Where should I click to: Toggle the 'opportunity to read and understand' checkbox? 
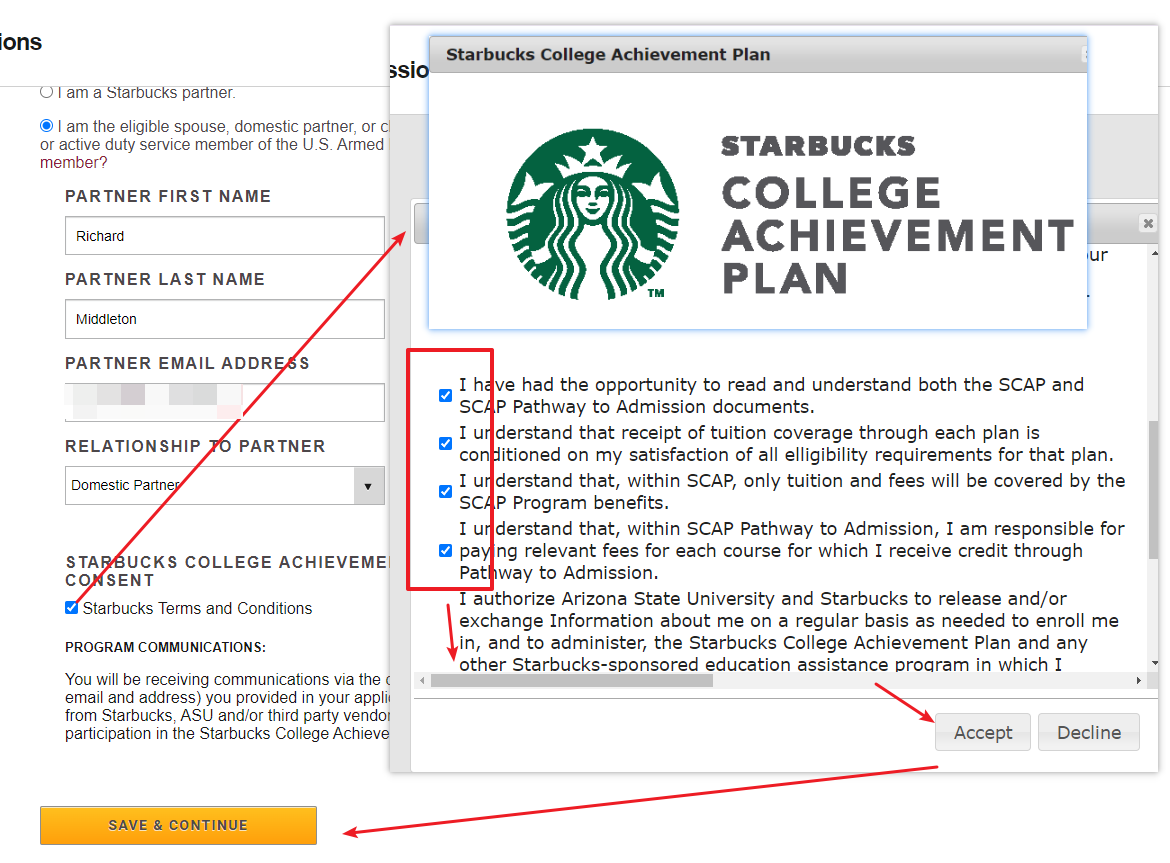[445, 395]
